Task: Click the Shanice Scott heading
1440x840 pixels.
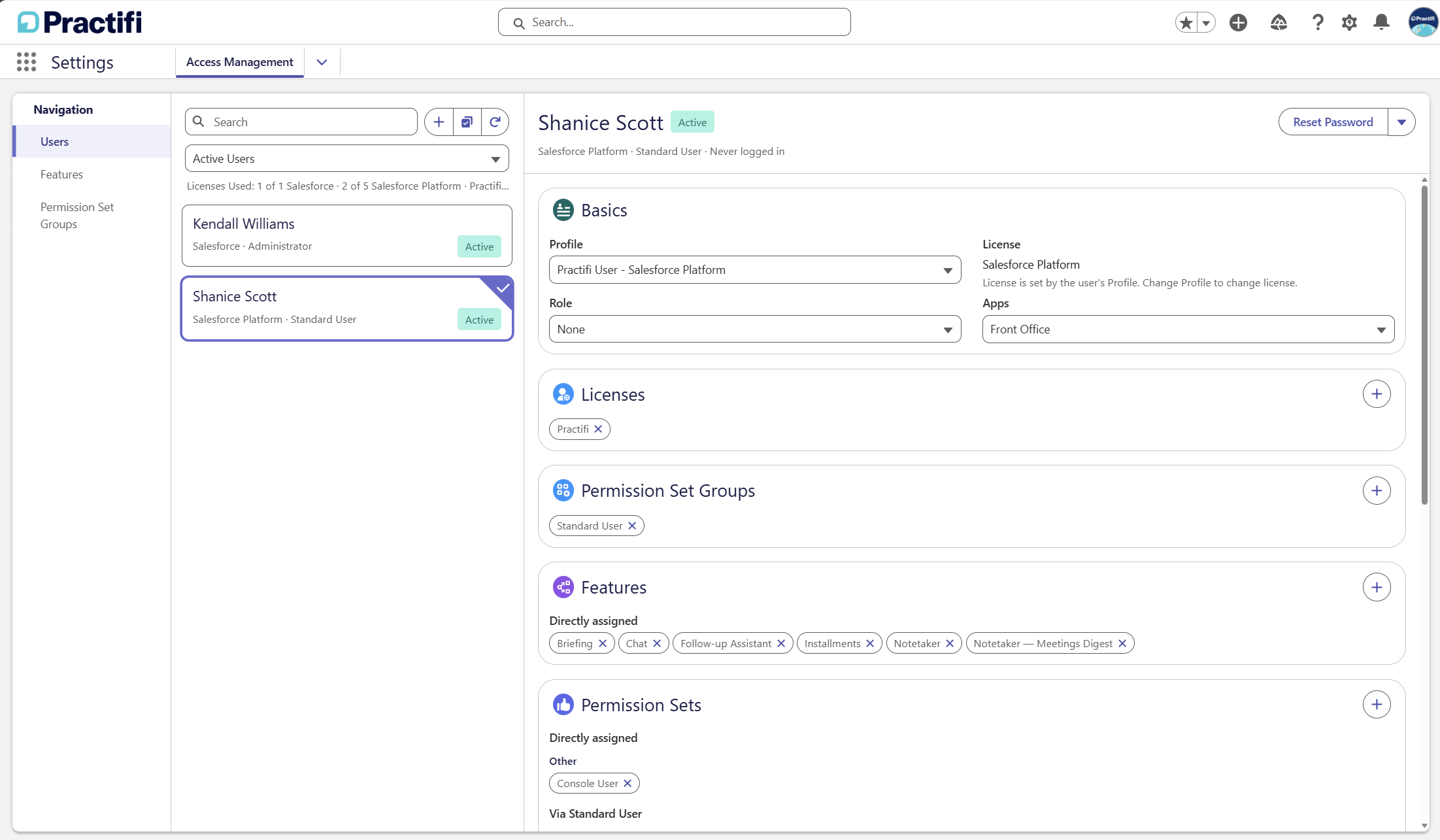Action: (x=600, y=123)
